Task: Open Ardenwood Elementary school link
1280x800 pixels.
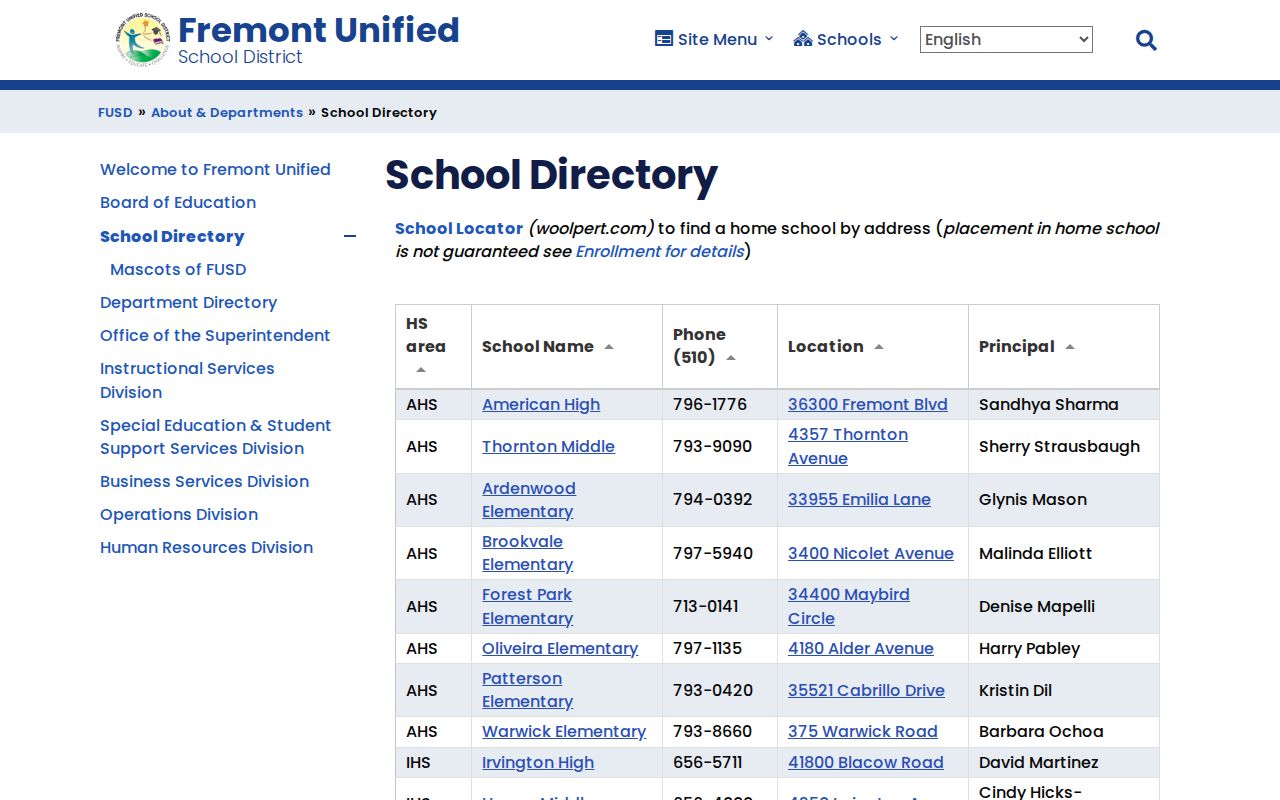Action: point(529,500)
